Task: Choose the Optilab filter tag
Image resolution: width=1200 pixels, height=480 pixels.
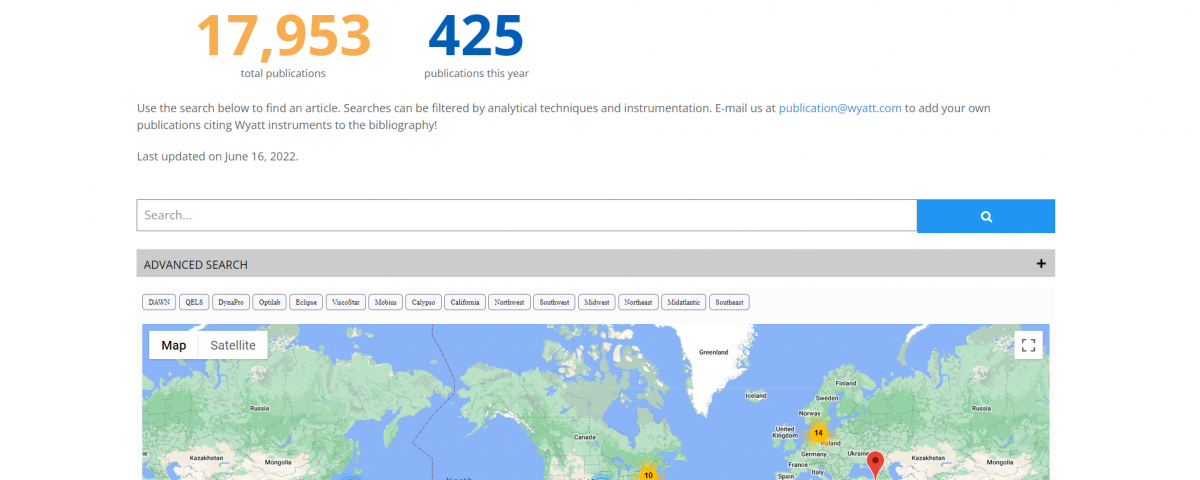Action: [269, 302]
